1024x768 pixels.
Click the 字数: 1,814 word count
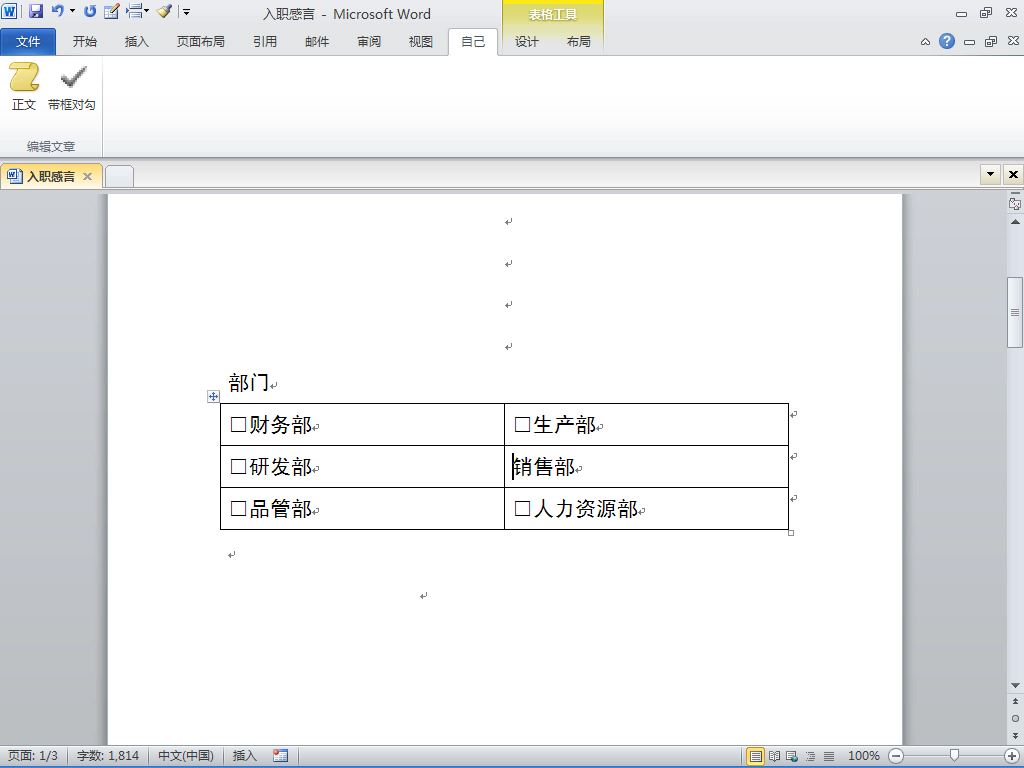(x=108, y=756)
